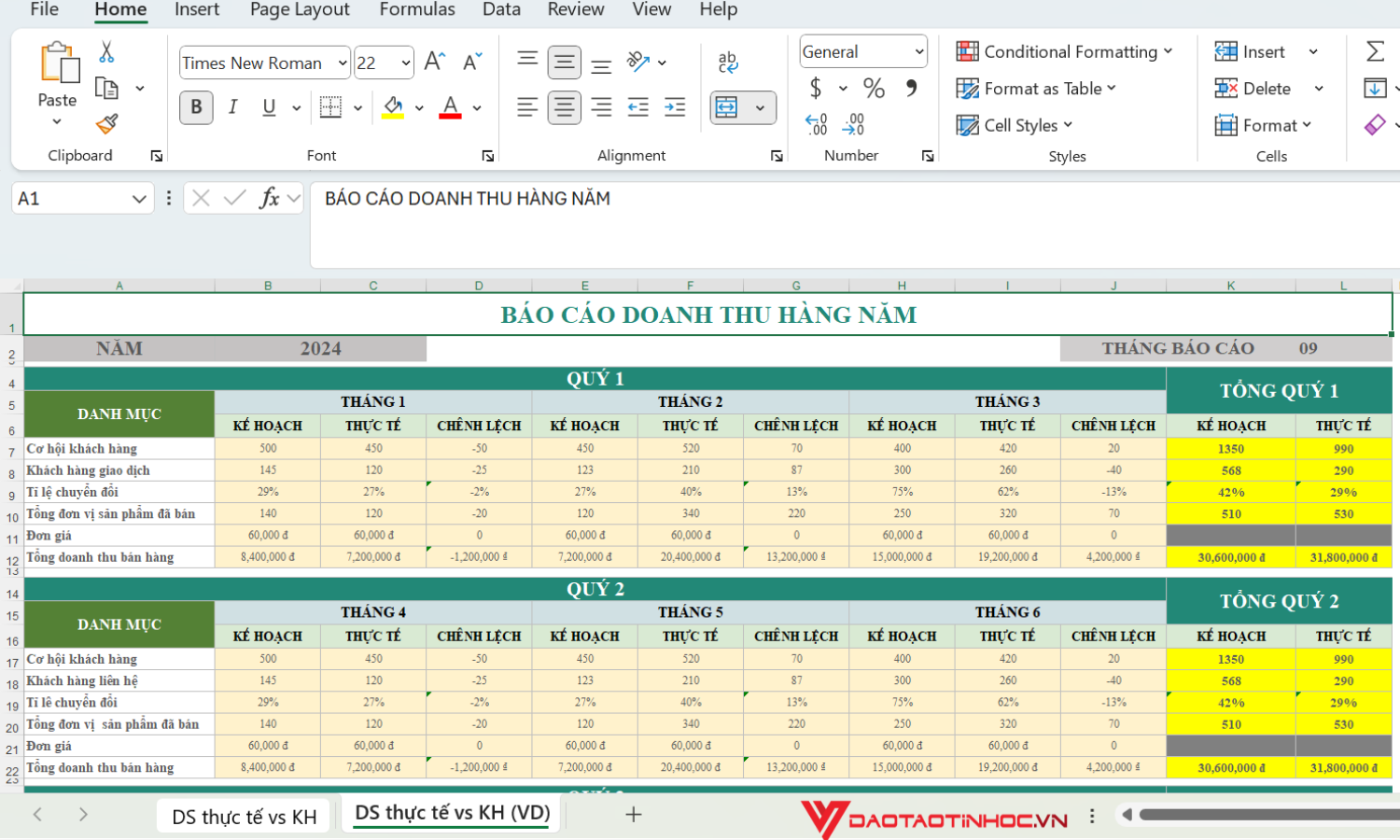Click the Format as Table button
This screenshot has width=1400, height=840.
tap(1036, 89)
